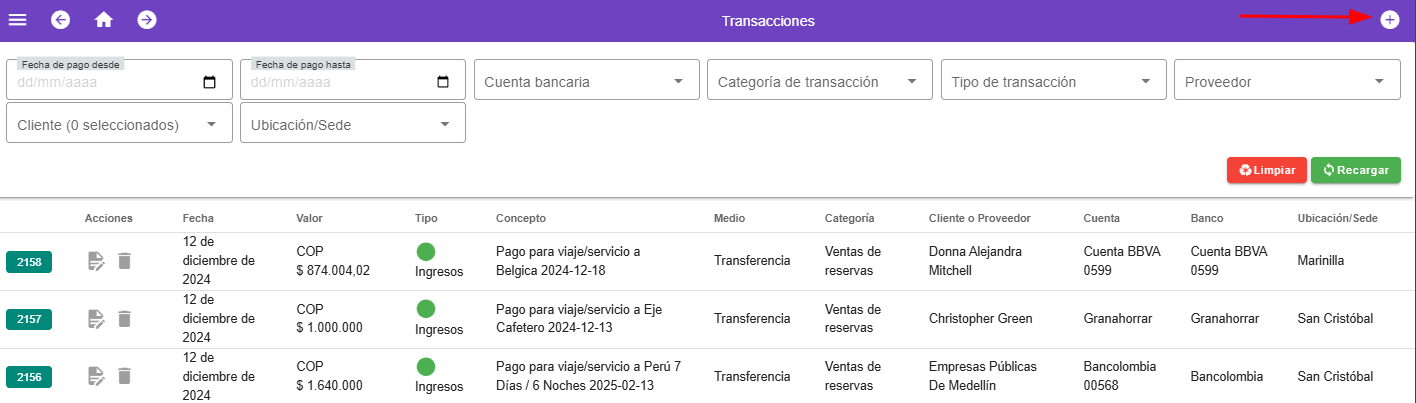The image size is (1416, 403).
Task: Expand the Cuenta bancaria dropdown
Action: pos(585,82)
